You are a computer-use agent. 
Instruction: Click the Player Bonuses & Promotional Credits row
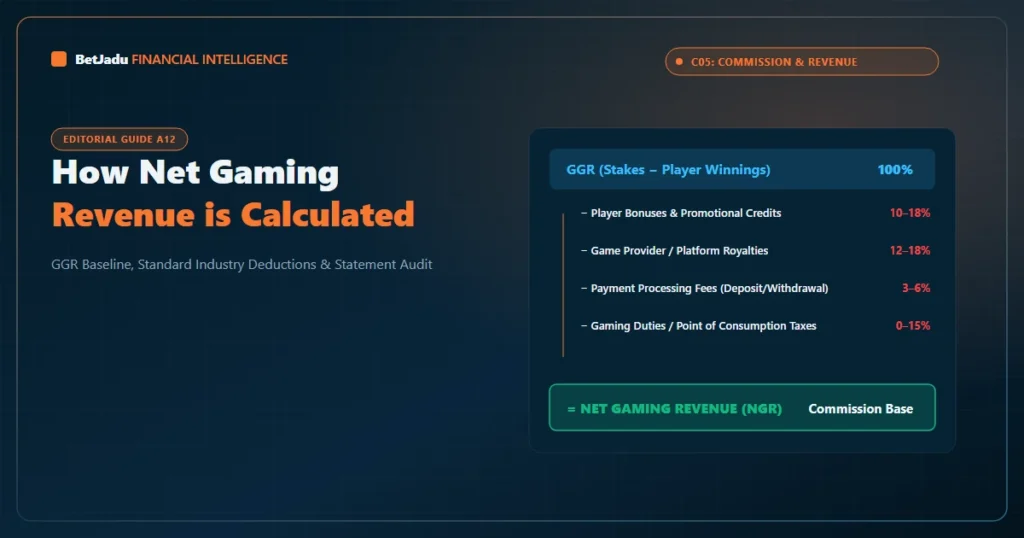click(x=756, y=213)
